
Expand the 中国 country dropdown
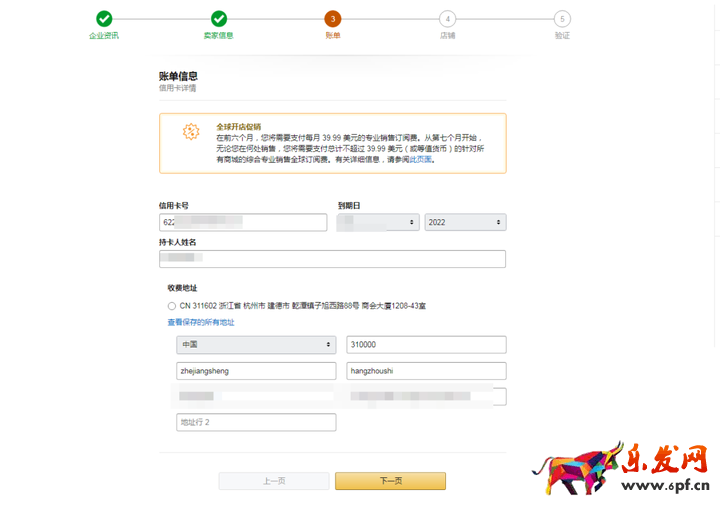tap(256, 344)
